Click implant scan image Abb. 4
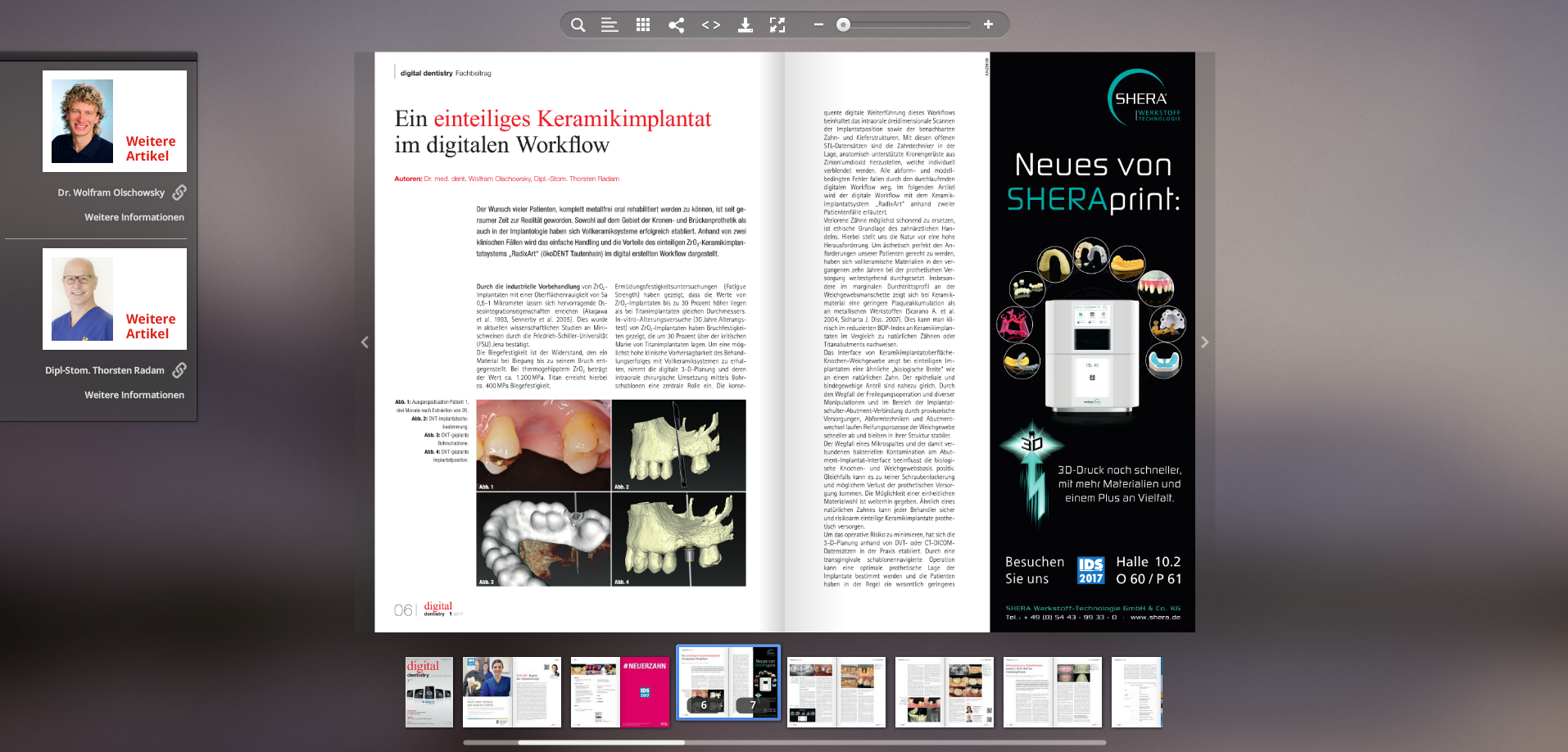This screenshot has height=752, width=1568. (679, 539)
